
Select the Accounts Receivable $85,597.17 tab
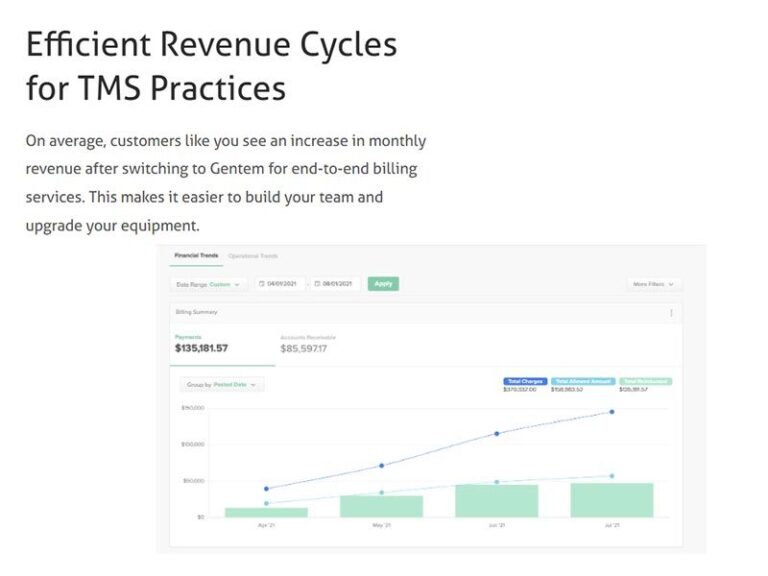tap(308, 344)
